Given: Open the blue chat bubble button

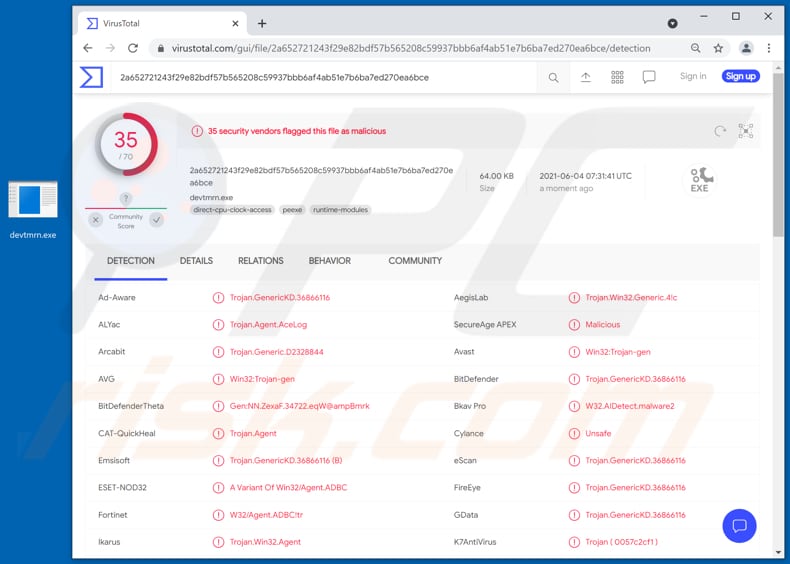Looking at the screenshot, I should coord(739,526).
